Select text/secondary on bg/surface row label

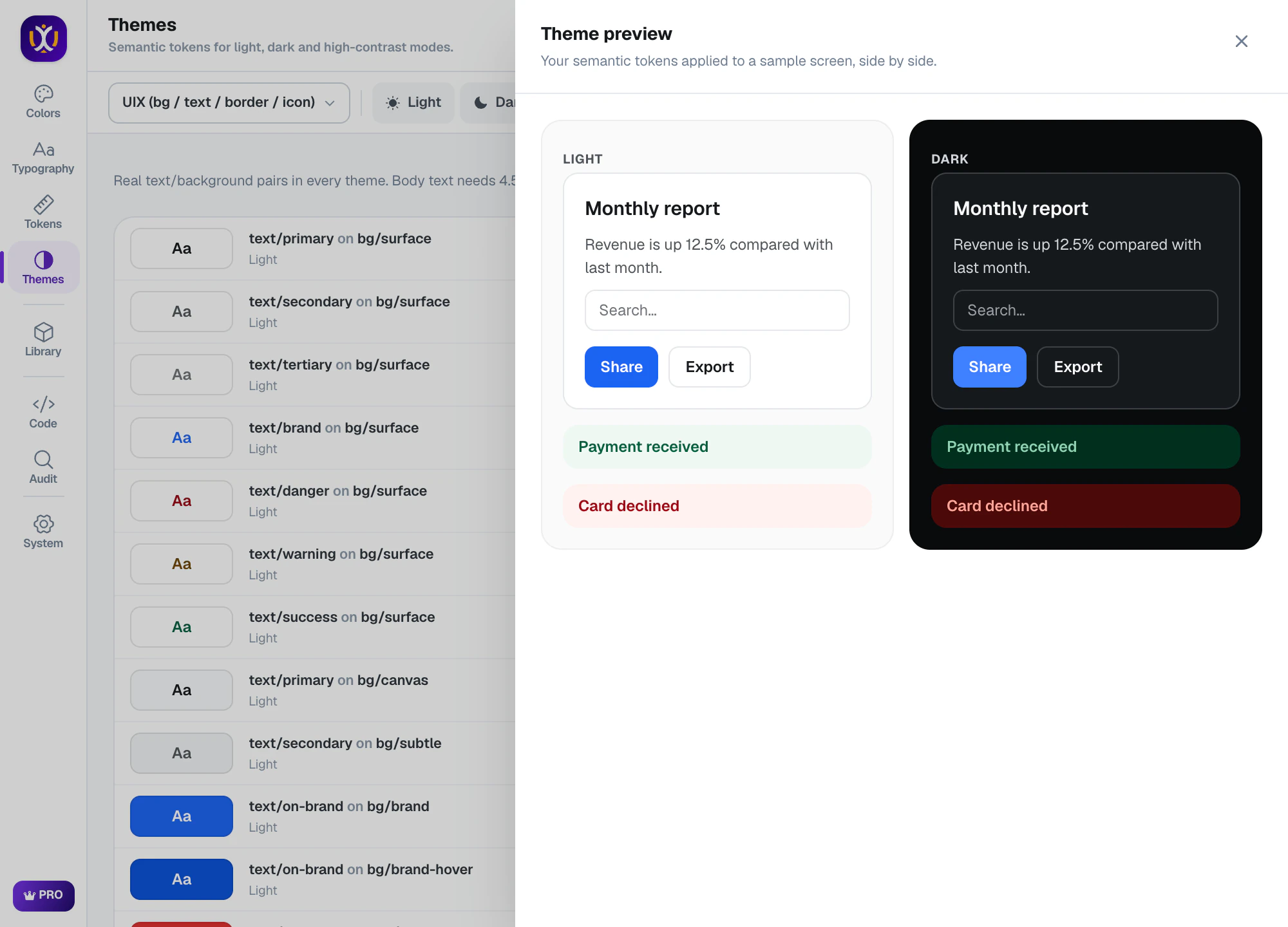click(350, 302)
